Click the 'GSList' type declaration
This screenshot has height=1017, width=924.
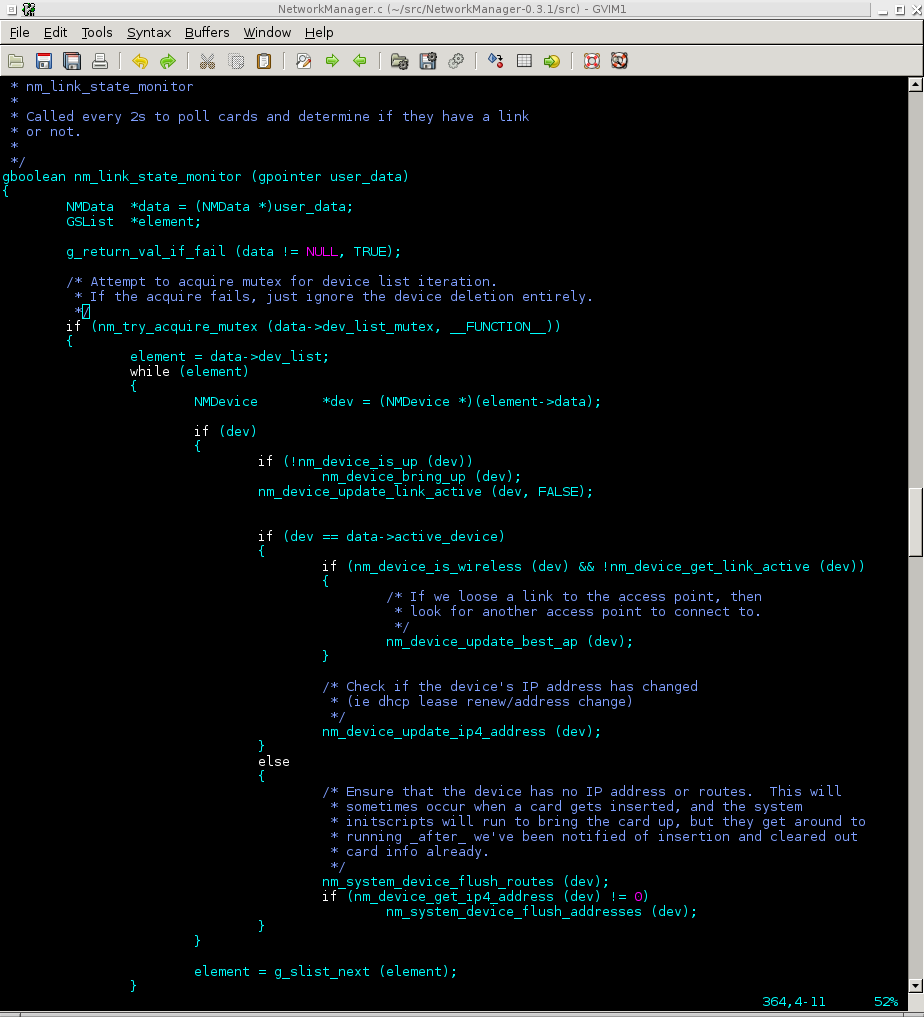[90, 222]
